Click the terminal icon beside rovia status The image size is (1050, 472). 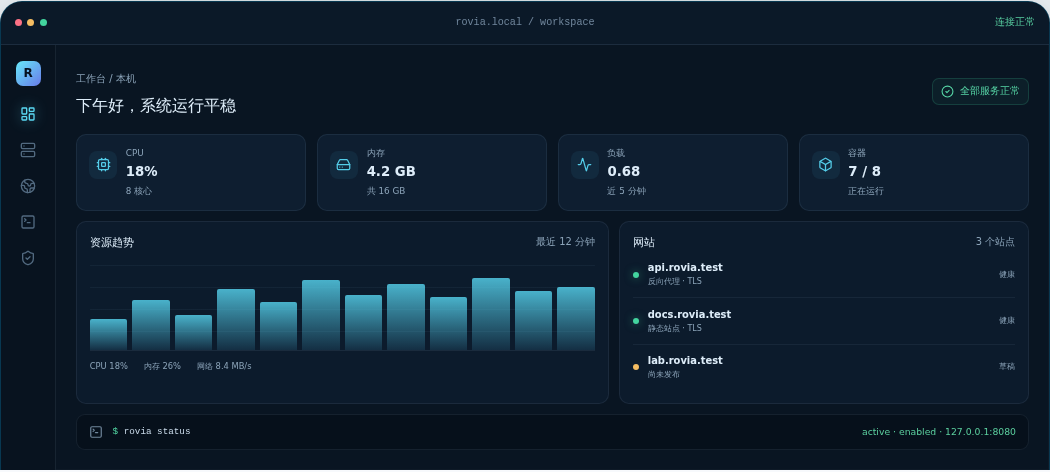[96, 432]
